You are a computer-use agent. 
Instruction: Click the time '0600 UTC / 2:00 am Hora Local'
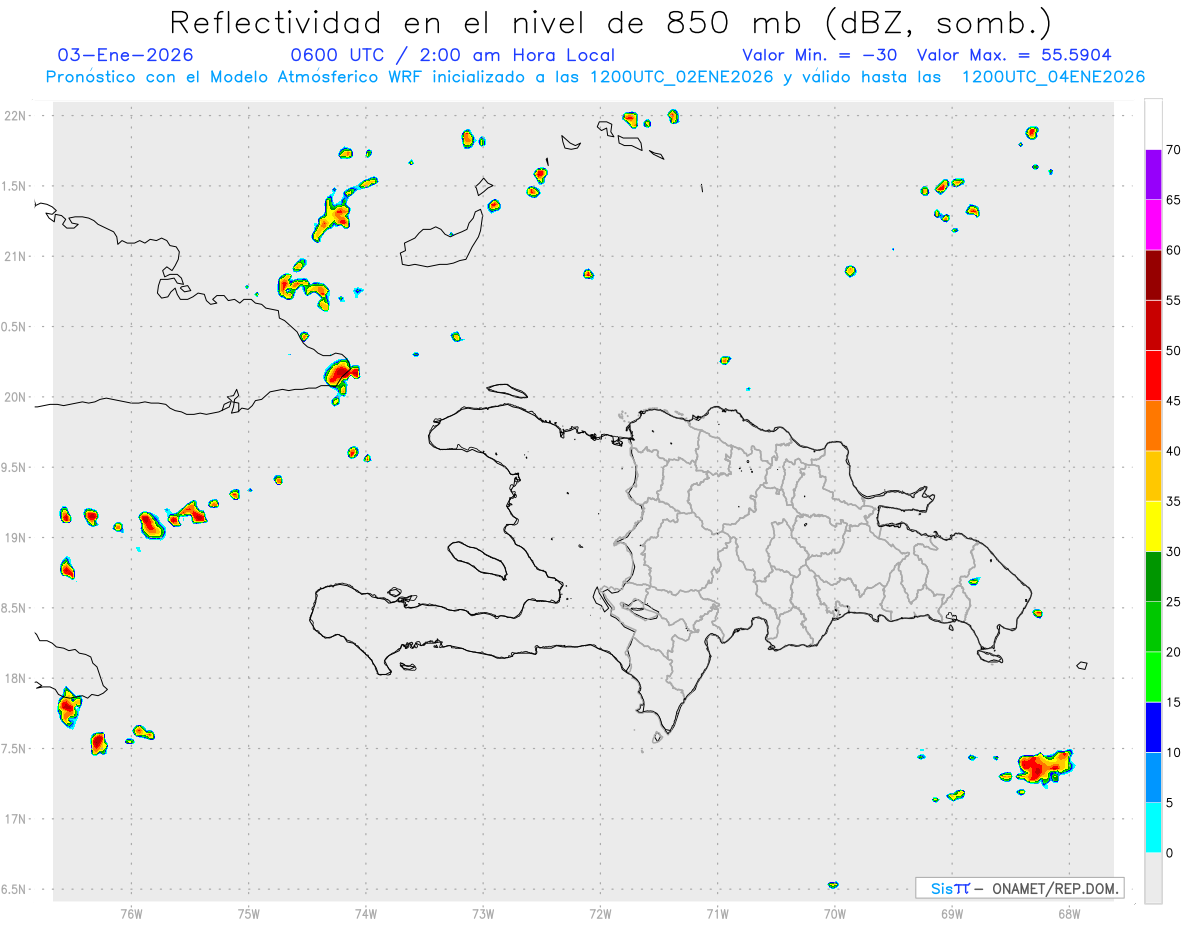453,55
